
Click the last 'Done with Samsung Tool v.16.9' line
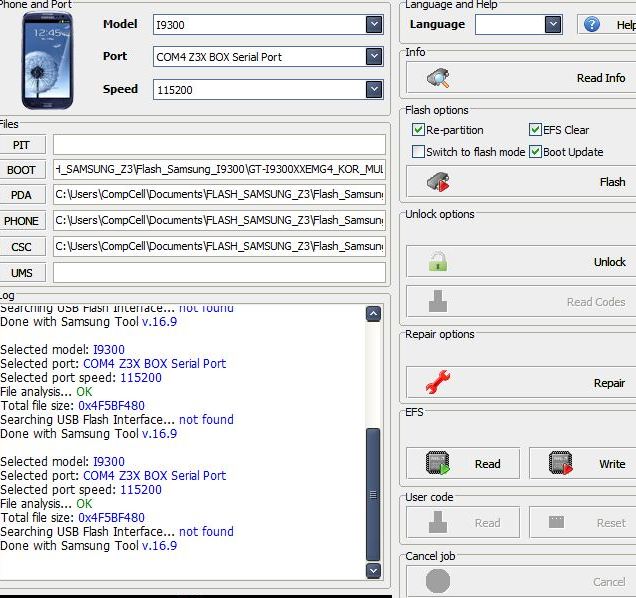pyautogui.click(x=89, y=546)
